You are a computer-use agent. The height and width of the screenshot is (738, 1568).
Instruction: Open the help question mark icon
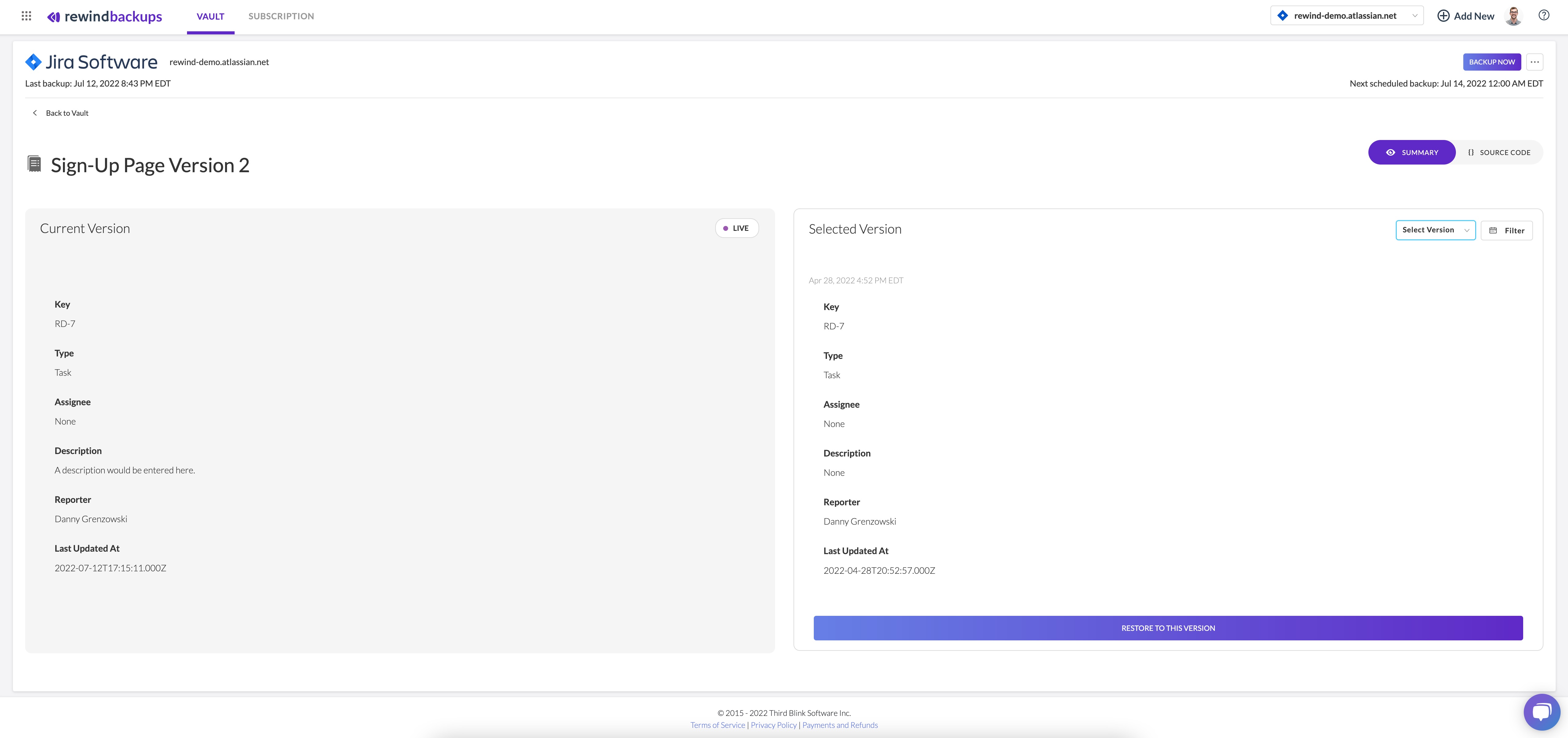[1544, 16]
